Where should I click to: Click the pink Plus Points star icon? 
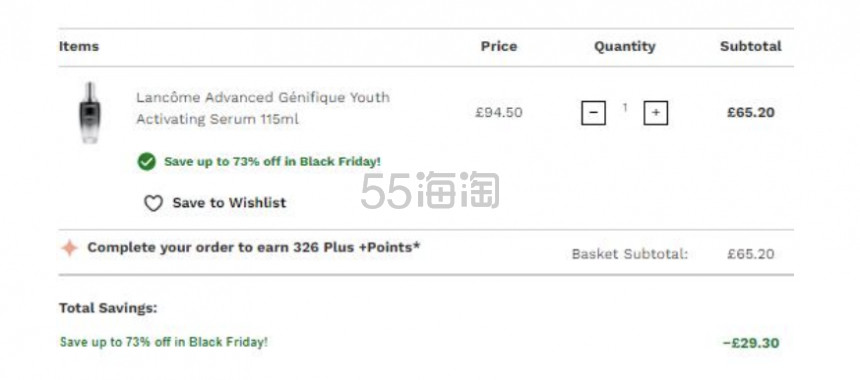[x=69, y=248]
